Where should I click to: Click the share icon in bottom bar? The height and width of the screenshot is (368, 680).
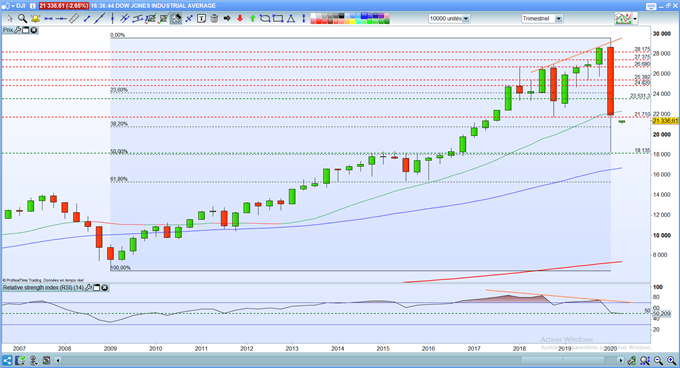tap(7, 360)
